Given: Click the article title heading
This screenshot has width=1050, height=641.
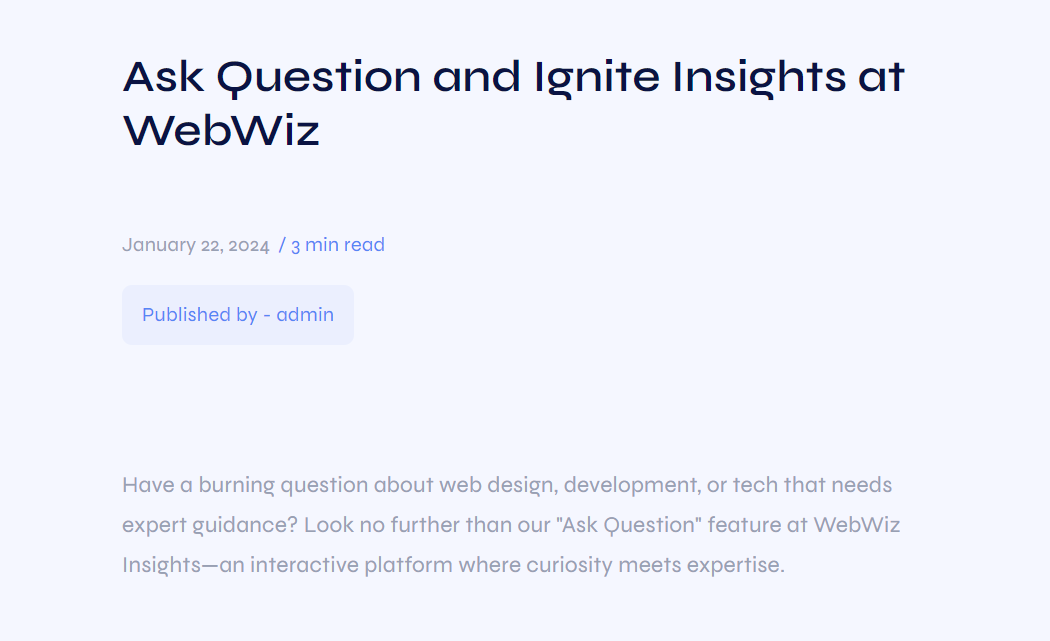Looking at the screenshot, I should click(514, 102).
